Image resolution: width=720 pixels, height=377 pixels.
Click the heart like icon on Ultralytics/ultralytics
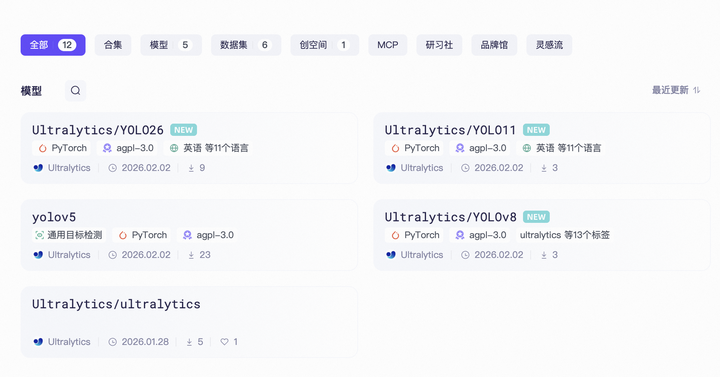click(224, 342)
